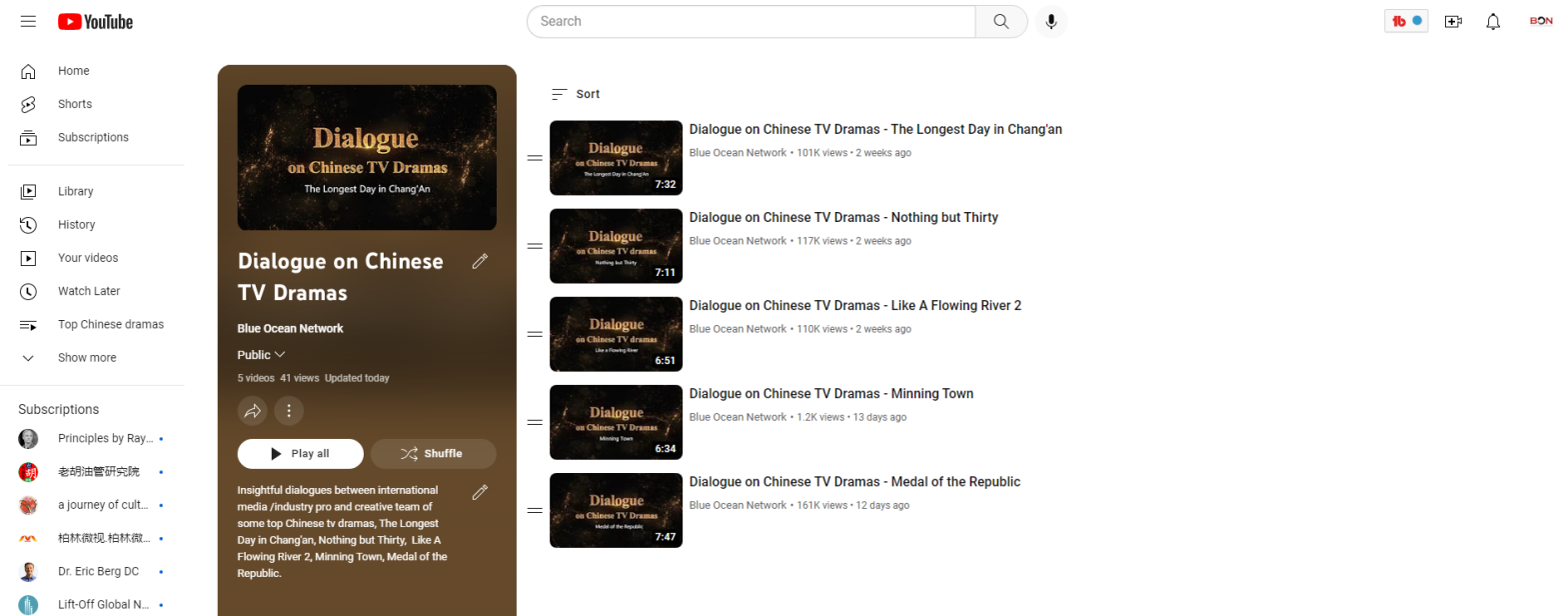Open the Sort dropdown for playlist videos

pos(576,94)
